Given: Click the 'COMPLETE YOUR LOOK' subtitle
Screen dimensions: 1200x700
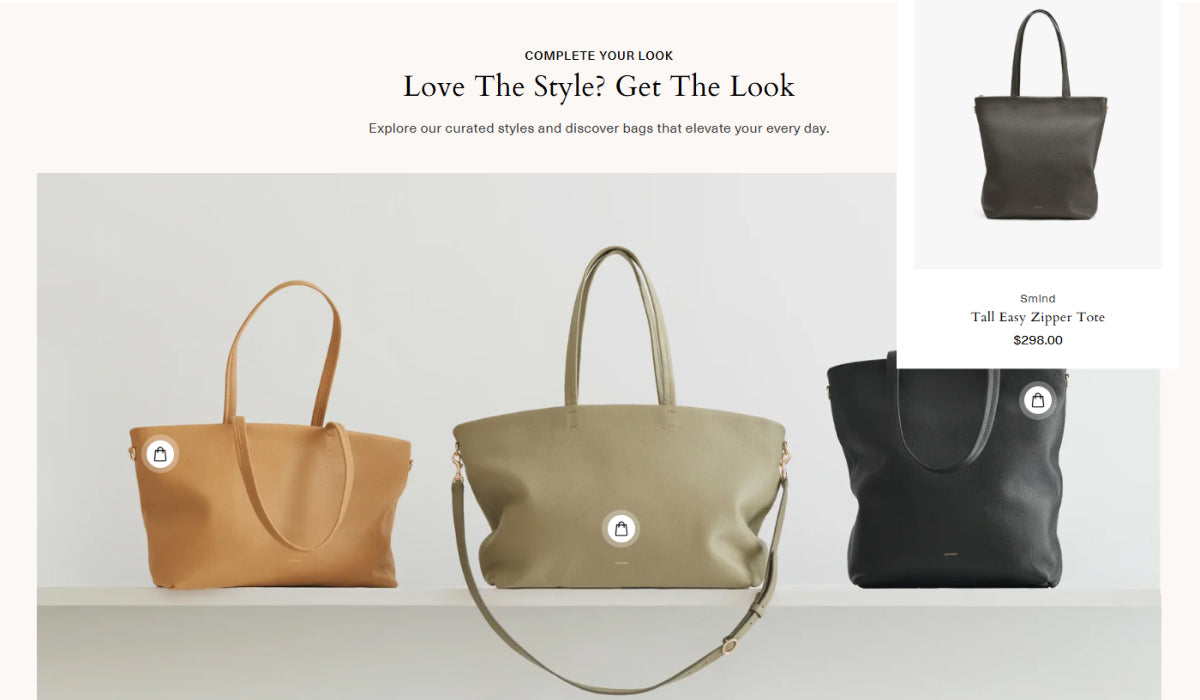Looking at the screenshot, I should pos(599,56).
